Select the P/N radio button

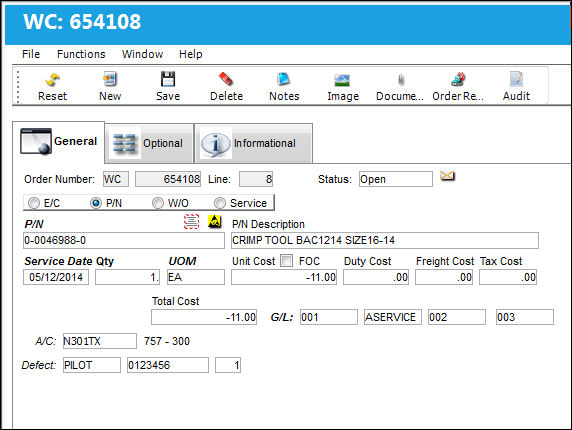click(96, 203)
